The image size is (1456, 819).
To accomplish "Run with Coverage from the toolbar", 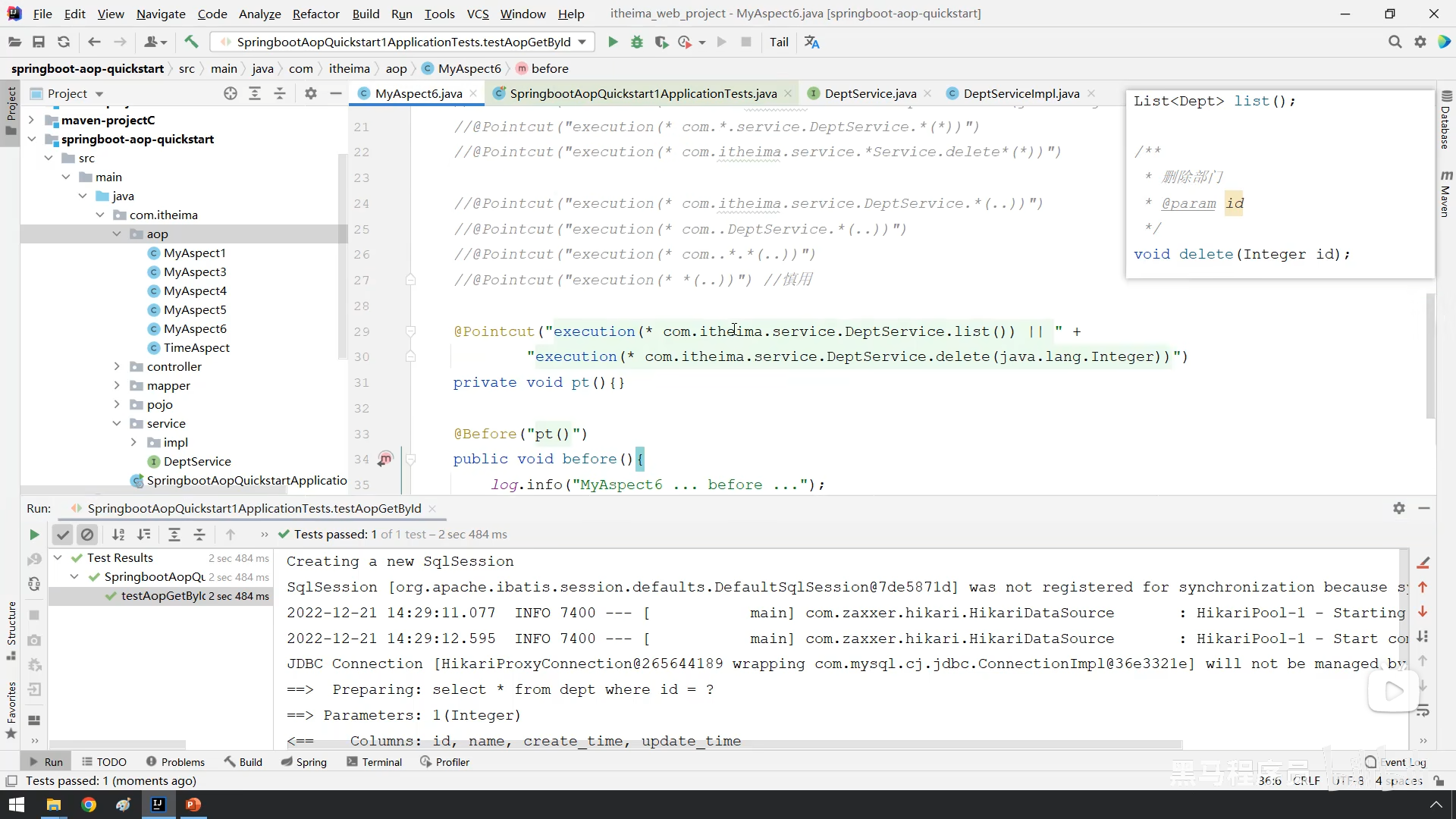I will click(661, 42).
